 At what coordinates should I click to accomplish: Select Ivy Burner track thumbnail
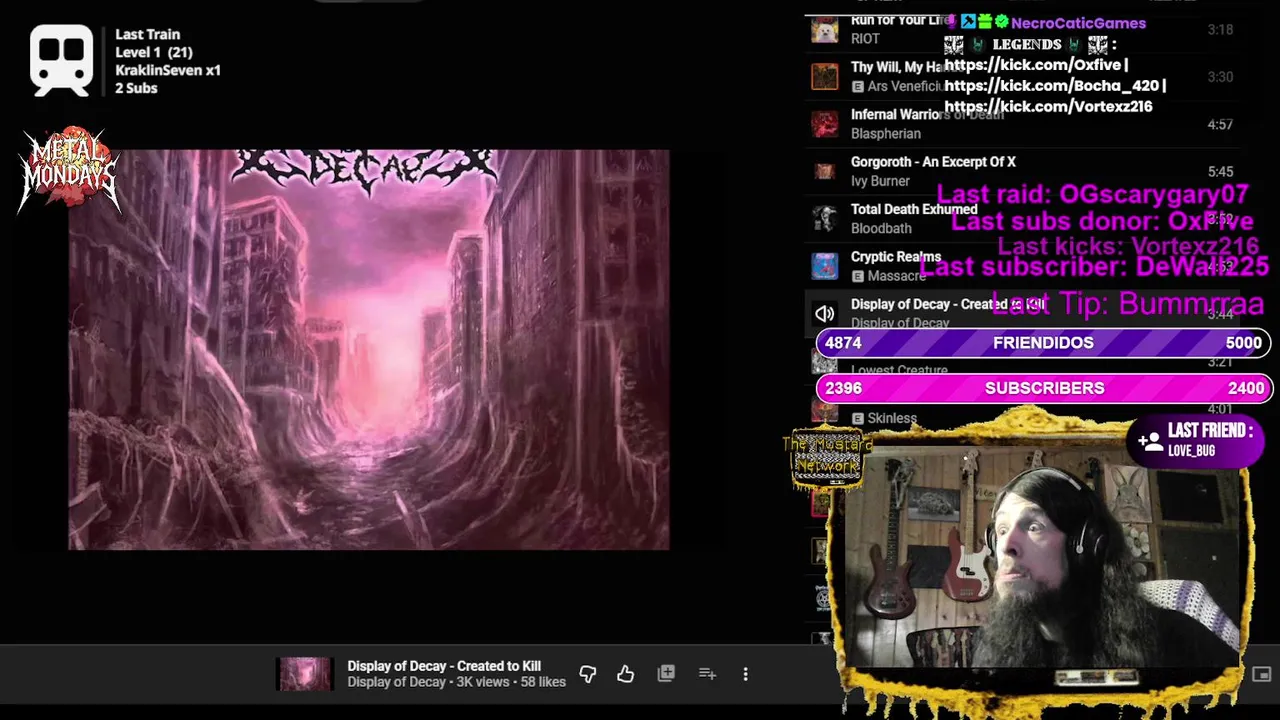(x=824, y=171)
